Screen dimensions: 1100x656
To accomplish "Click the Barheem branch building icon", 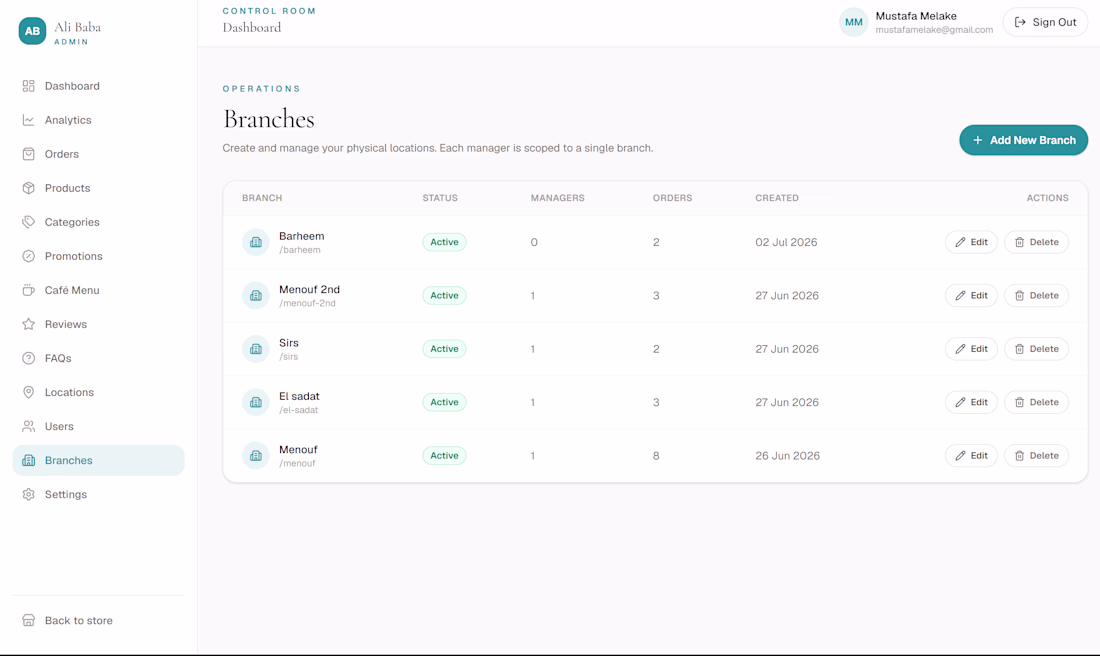I will click(x=255, y=242).
